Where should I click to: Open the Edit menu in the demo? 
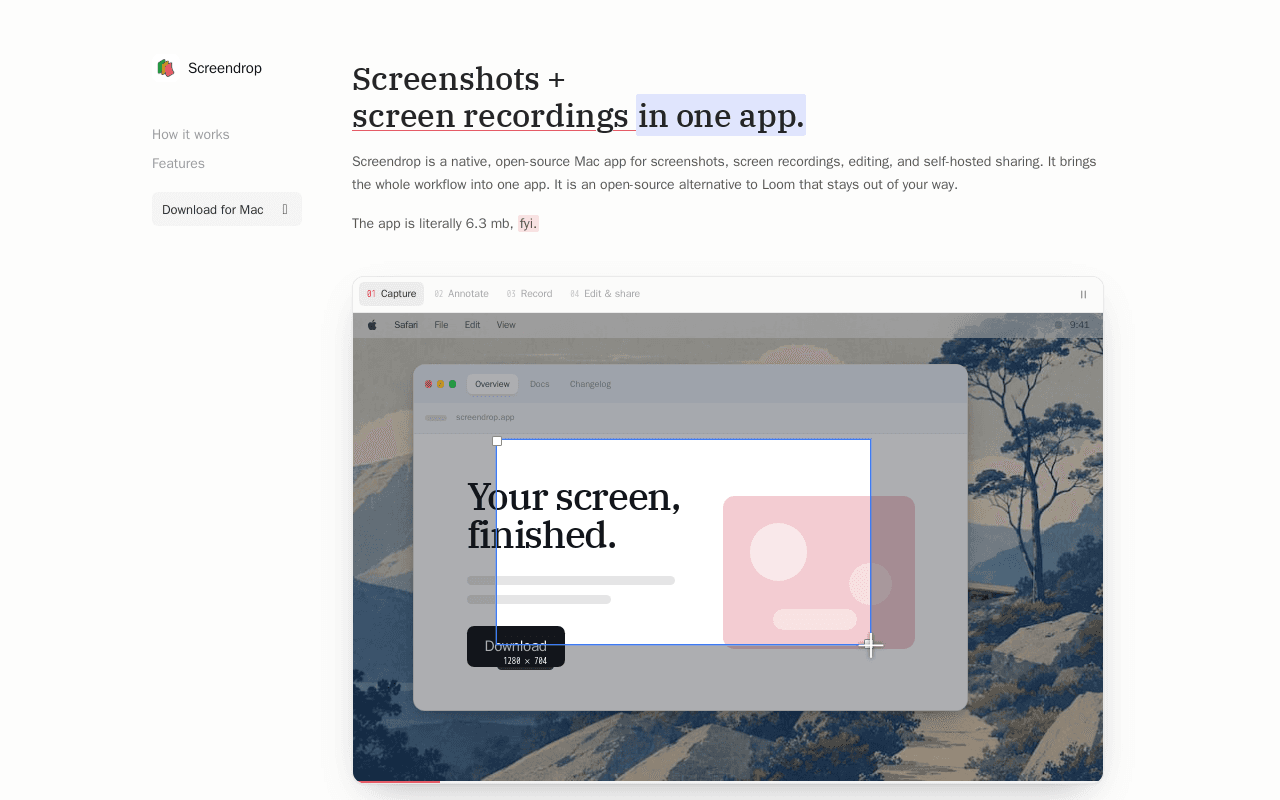click(x=472, y=325)
